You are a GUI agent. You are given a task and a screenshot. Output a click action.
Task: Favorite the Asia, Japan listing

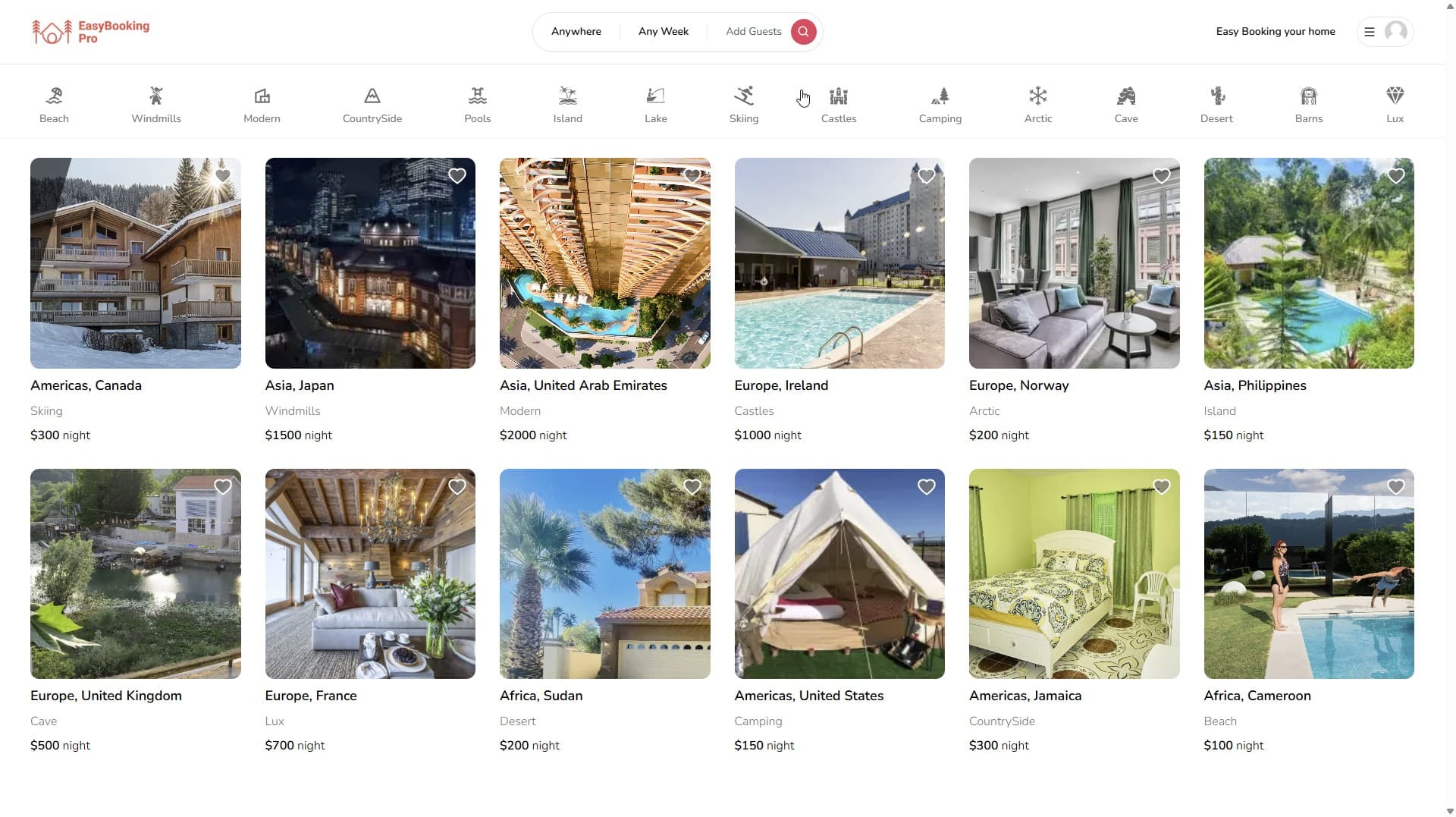coord(457,176)
